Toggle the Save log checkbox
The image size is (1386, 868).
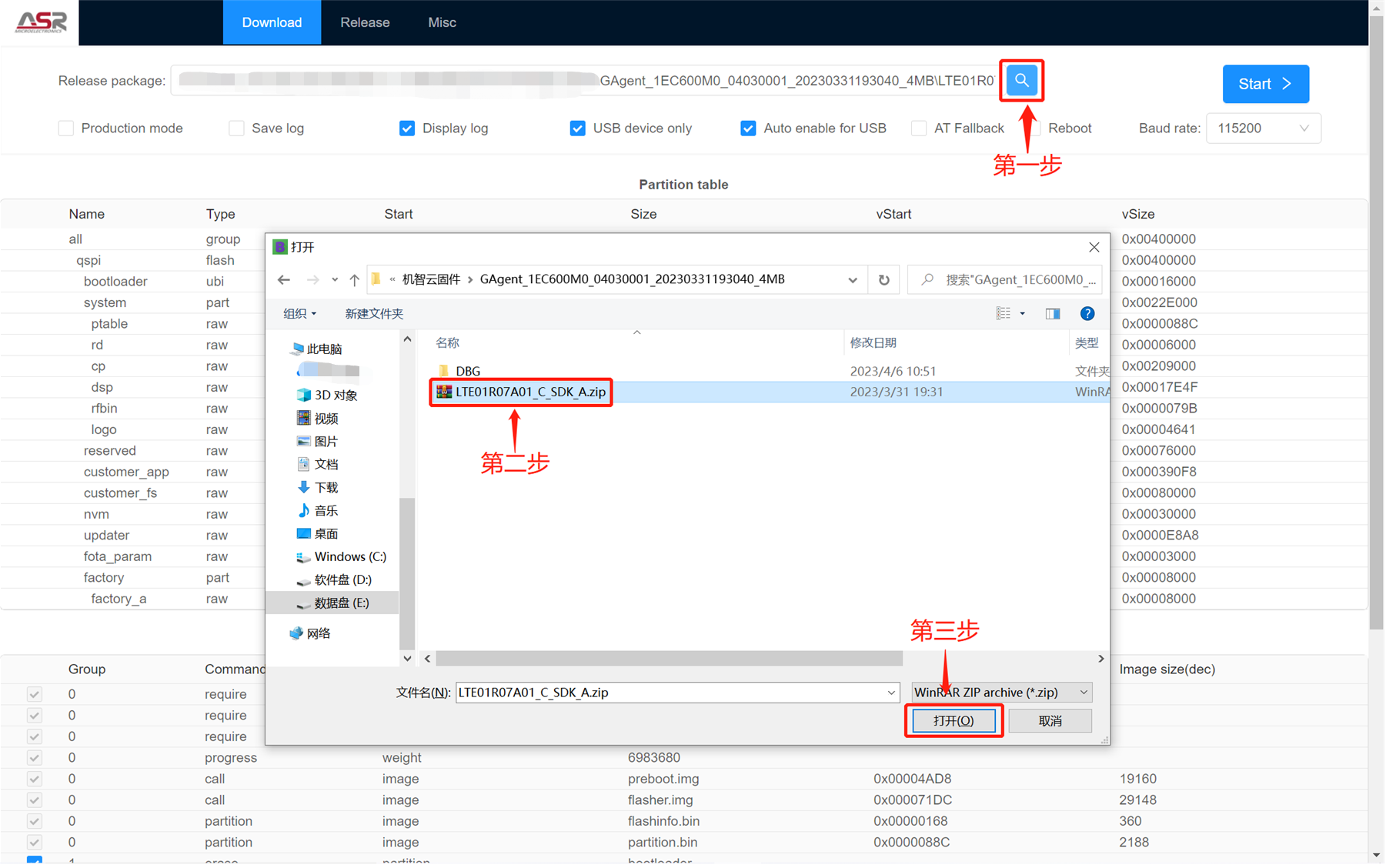coord(236,129)
